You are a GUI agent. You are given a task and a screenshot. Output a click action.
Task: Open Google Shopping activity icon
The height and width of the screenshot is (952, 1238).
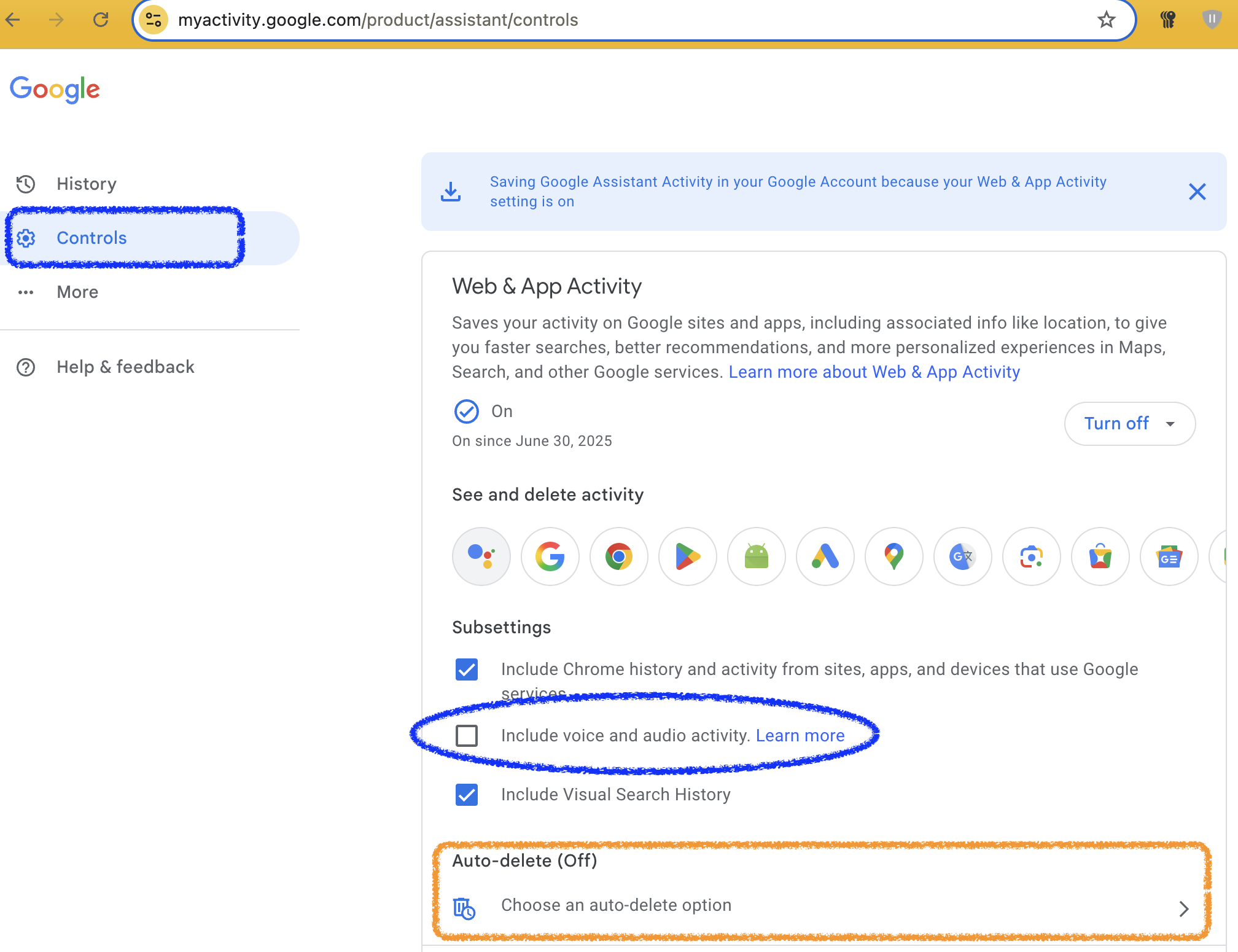1100,556
